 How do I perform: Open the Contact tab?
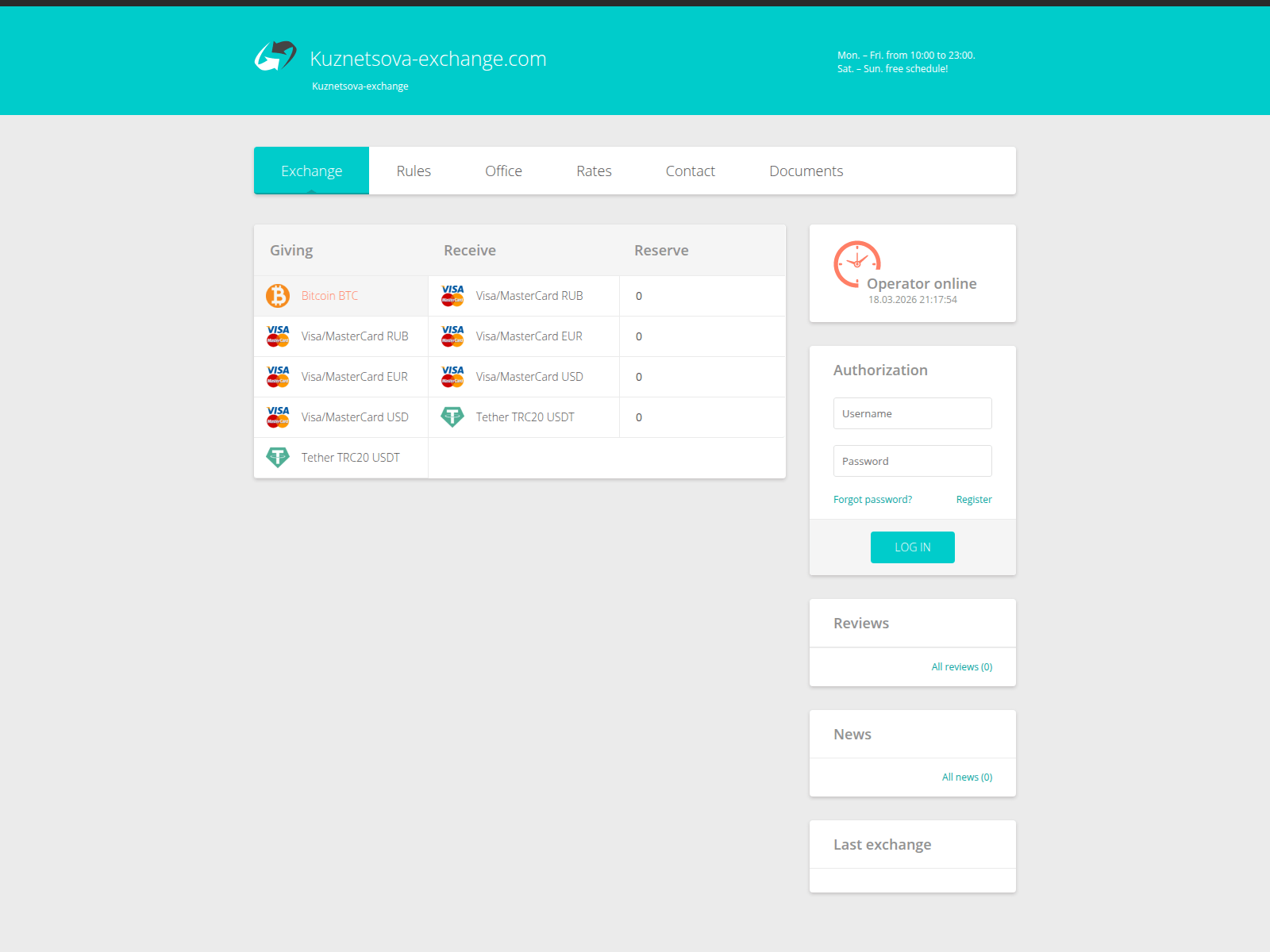point(690,171)
